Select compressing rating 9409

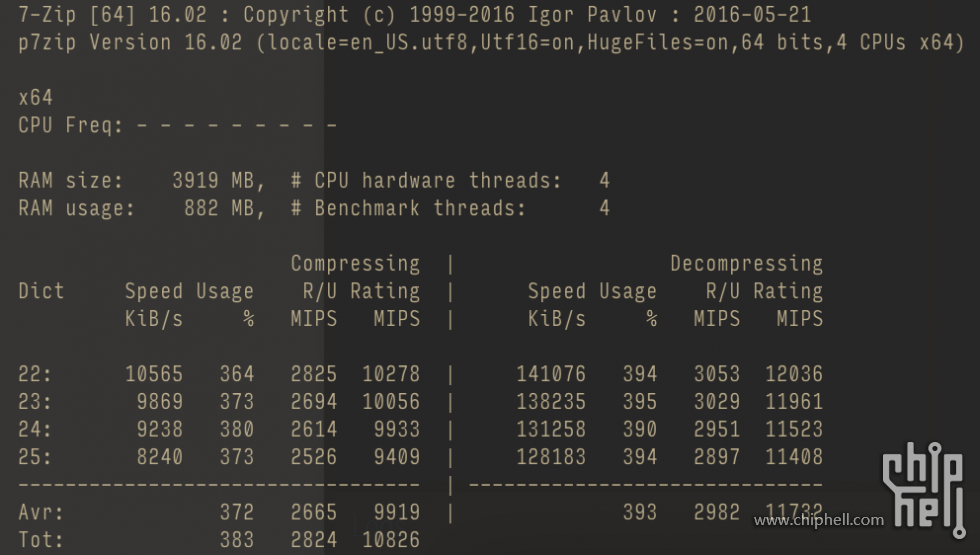click(x=397, y=456)
